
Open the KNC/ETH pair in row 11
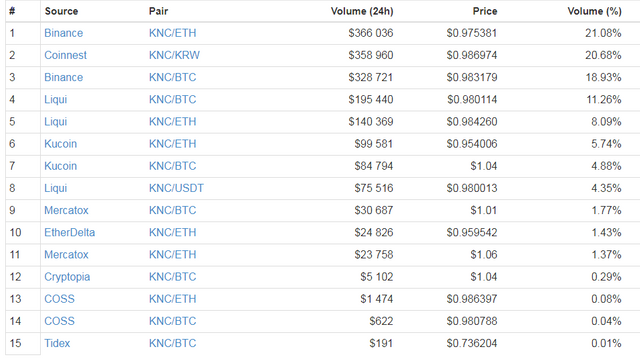click(x=172, y=254)
